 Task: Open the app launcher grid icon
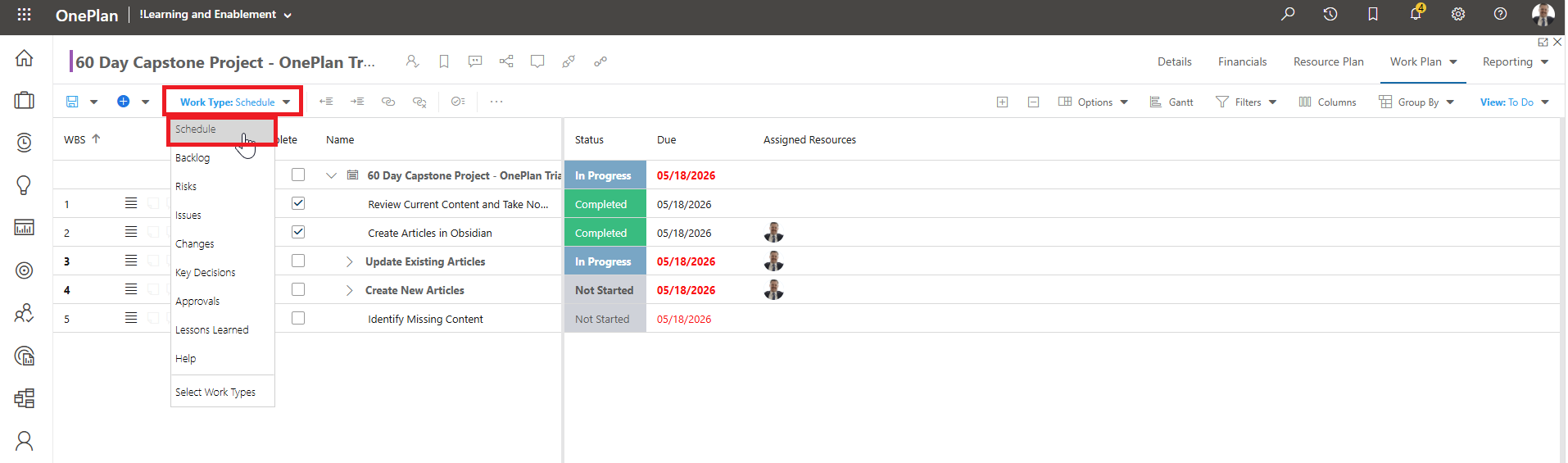point(24,14)
